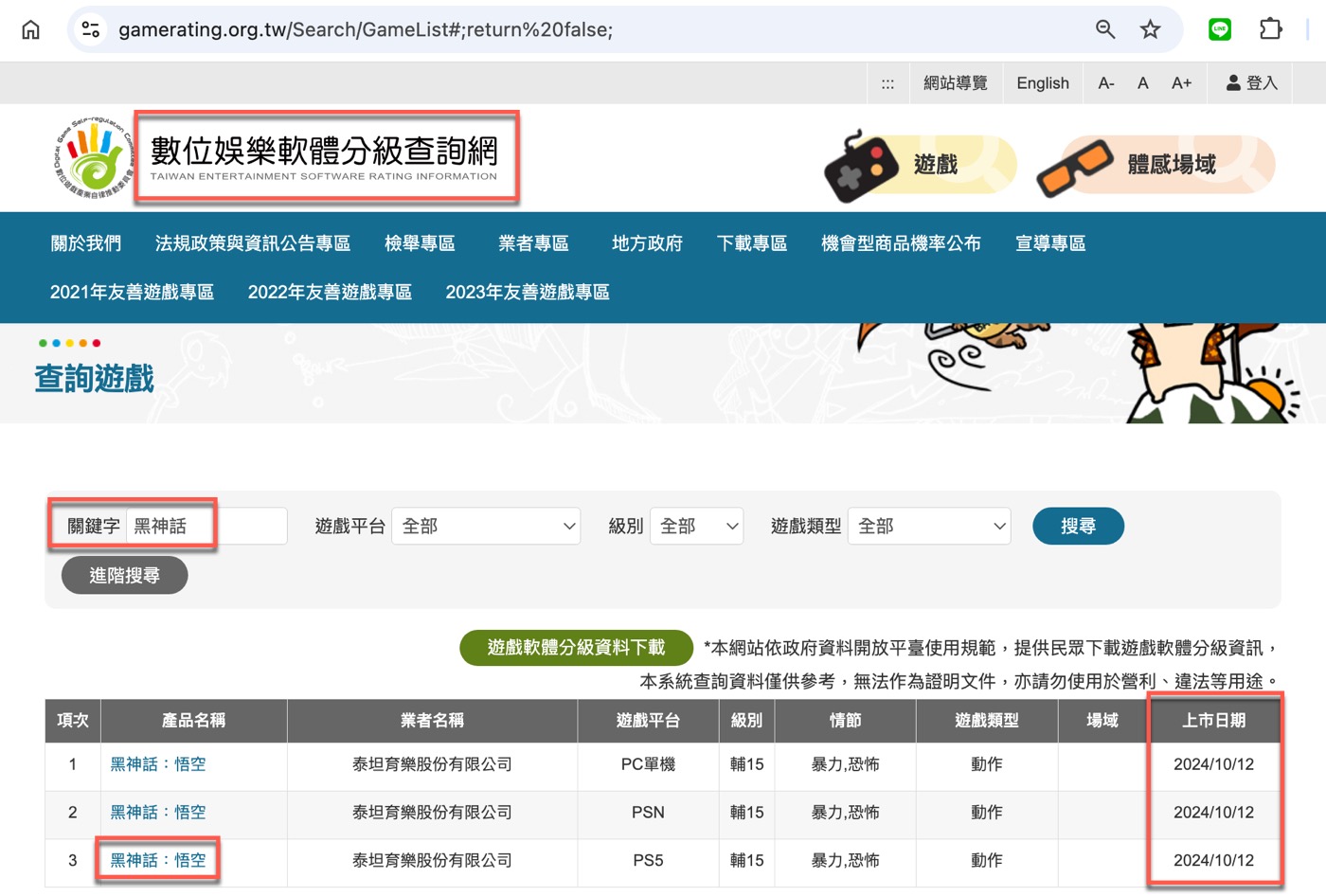Open 地方政府 menu
The height and width of the screenshot is (896, 1326).
tap(647, 243)
